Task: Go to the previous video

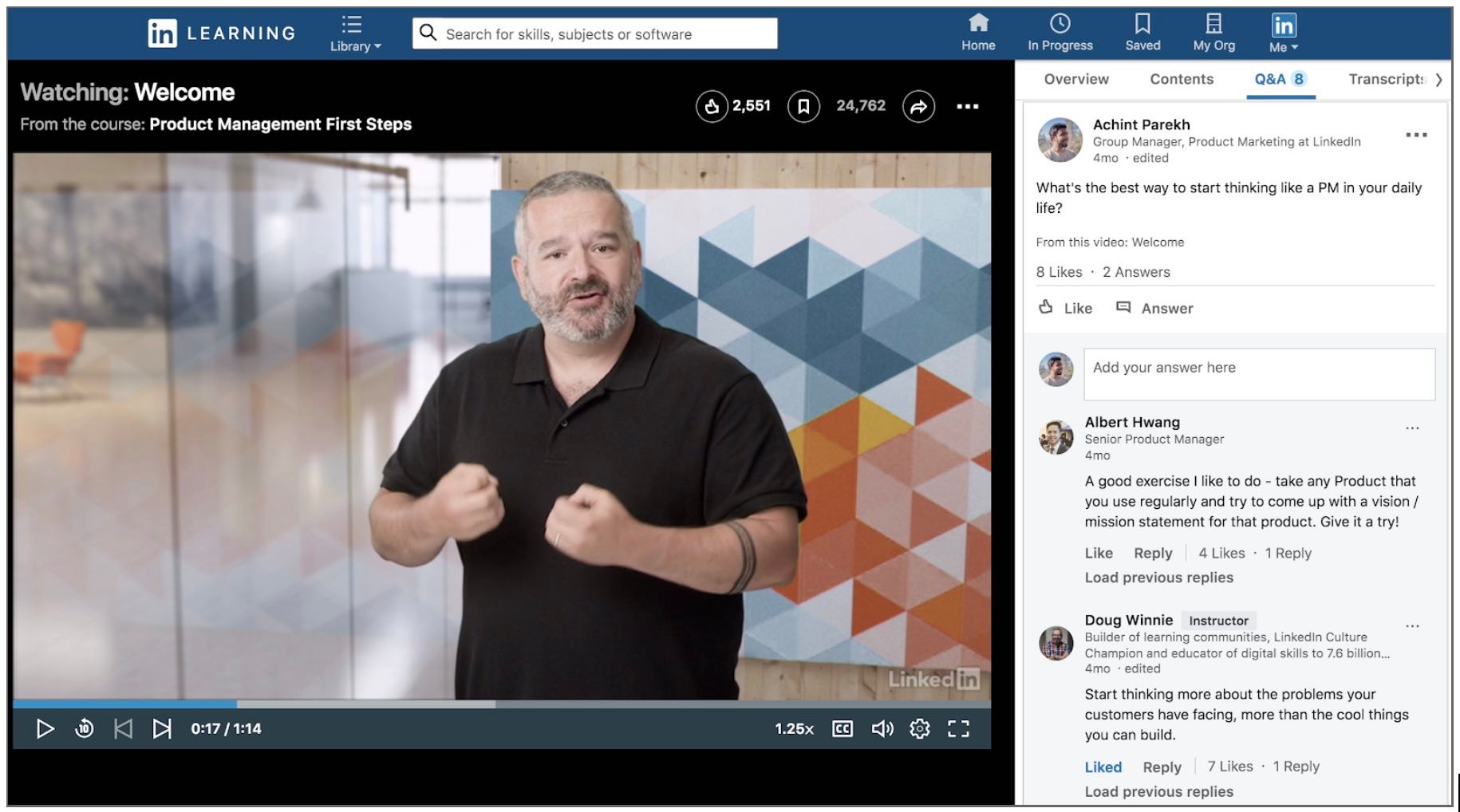Action: coord(123,728)
